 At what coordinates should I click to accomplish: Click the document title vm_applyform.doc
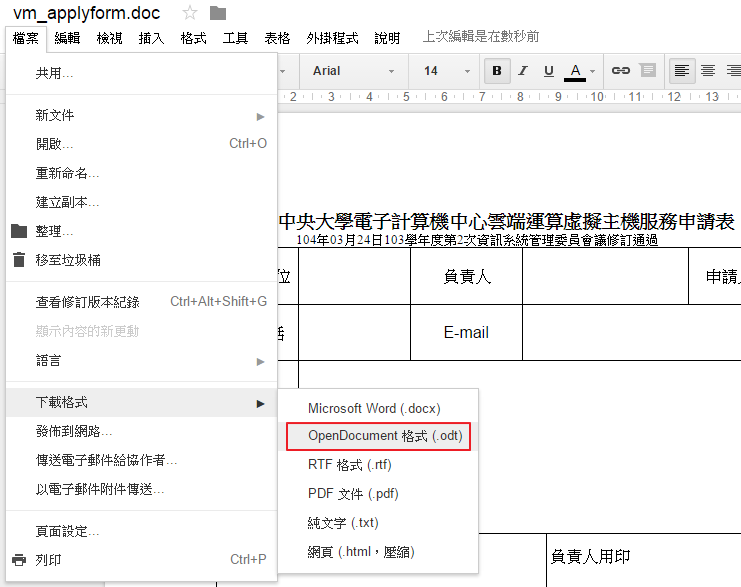(x=88, y=13)
